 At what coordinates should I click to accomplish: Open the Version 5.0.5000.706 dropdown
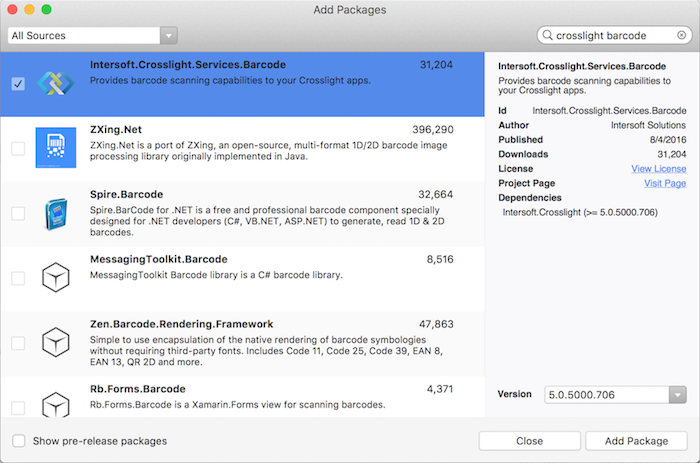[616, 395]
